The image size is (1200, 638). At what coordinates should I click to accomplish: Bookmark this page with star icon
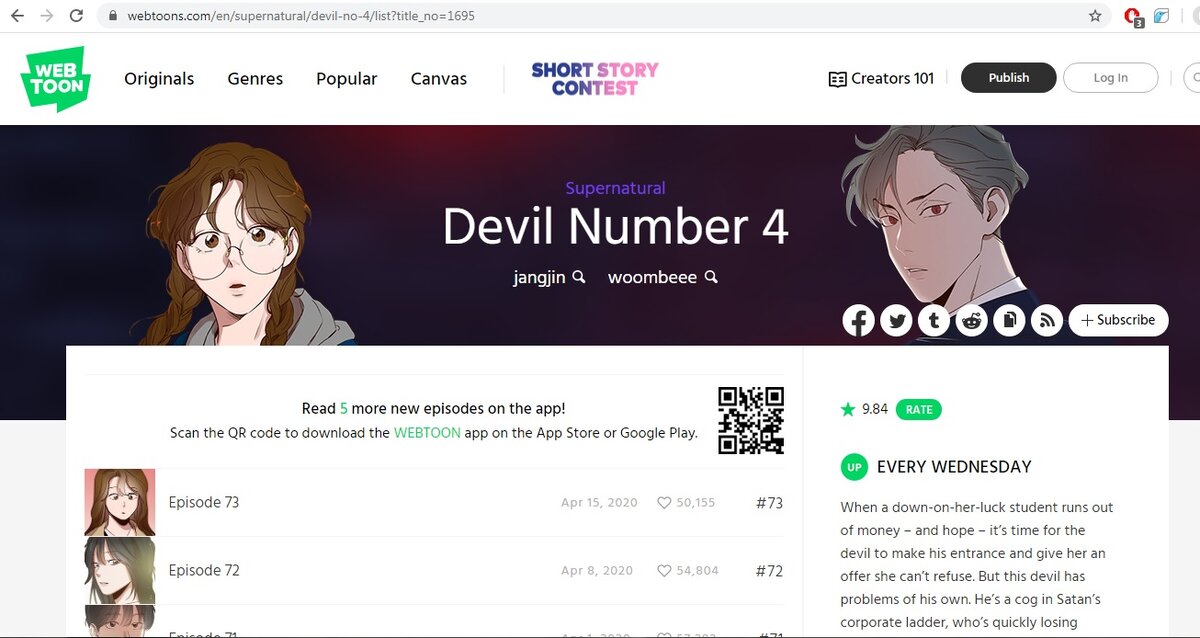click(x=1095, y=16)
